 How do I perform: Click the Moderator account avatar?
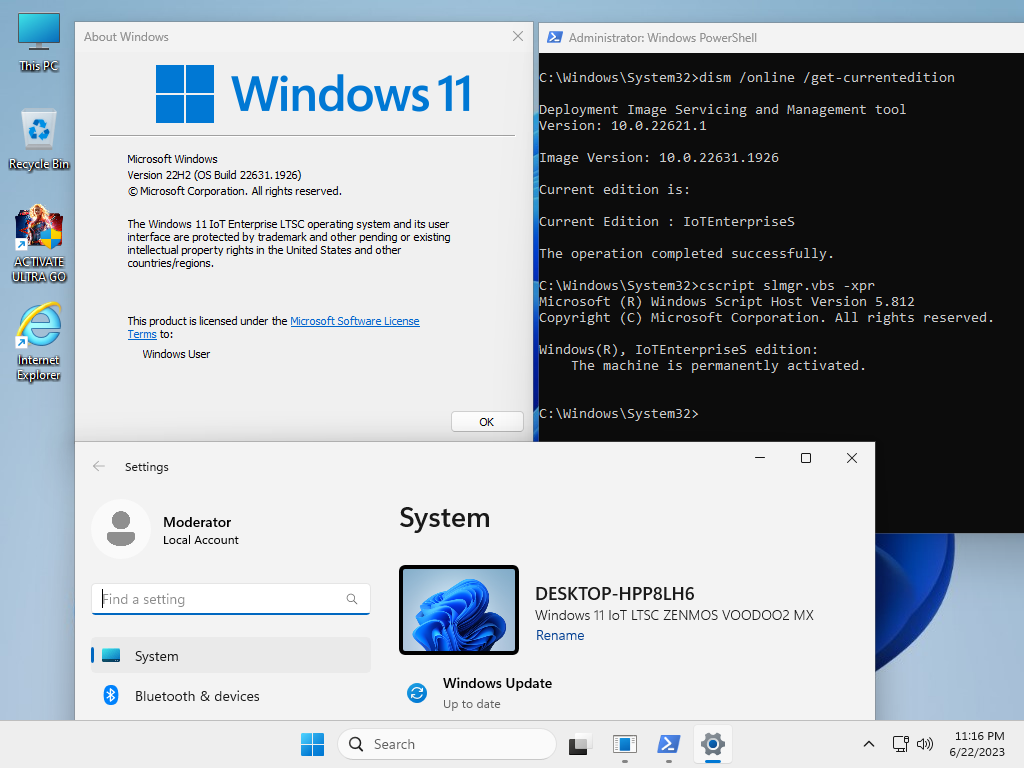121,529
